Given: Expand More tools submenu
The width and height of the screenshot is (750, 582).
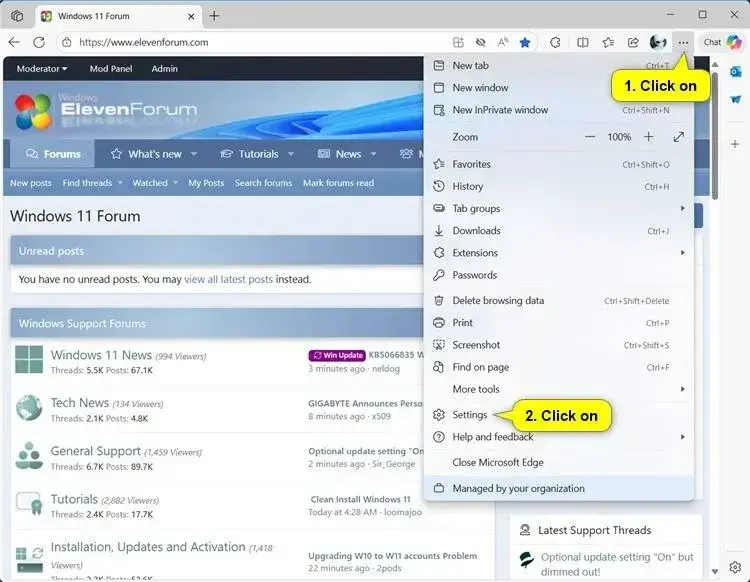Looking at the screenshot, I should (559, 389).
